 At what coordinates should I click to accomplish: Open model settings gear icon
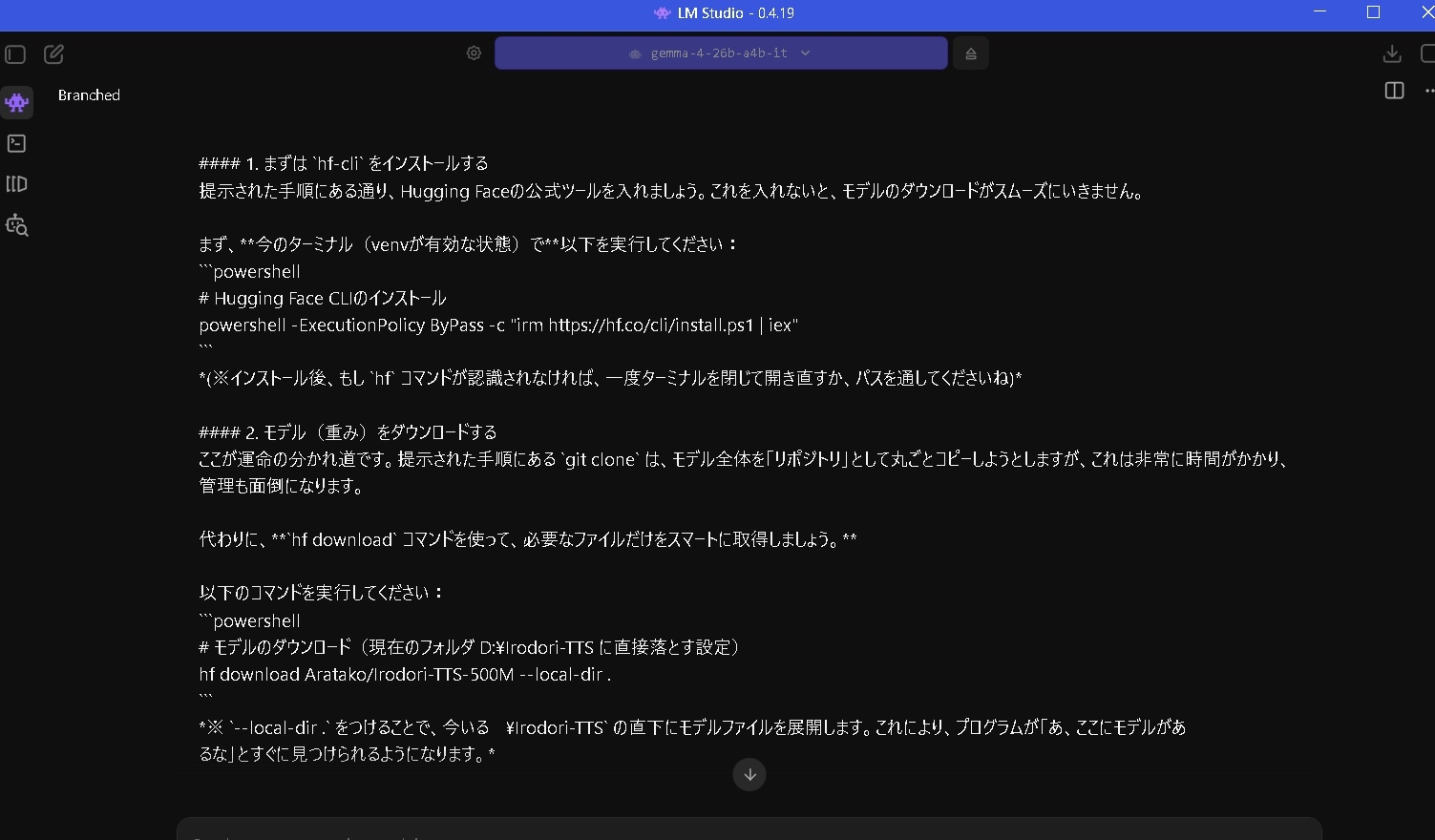(474, 53)
